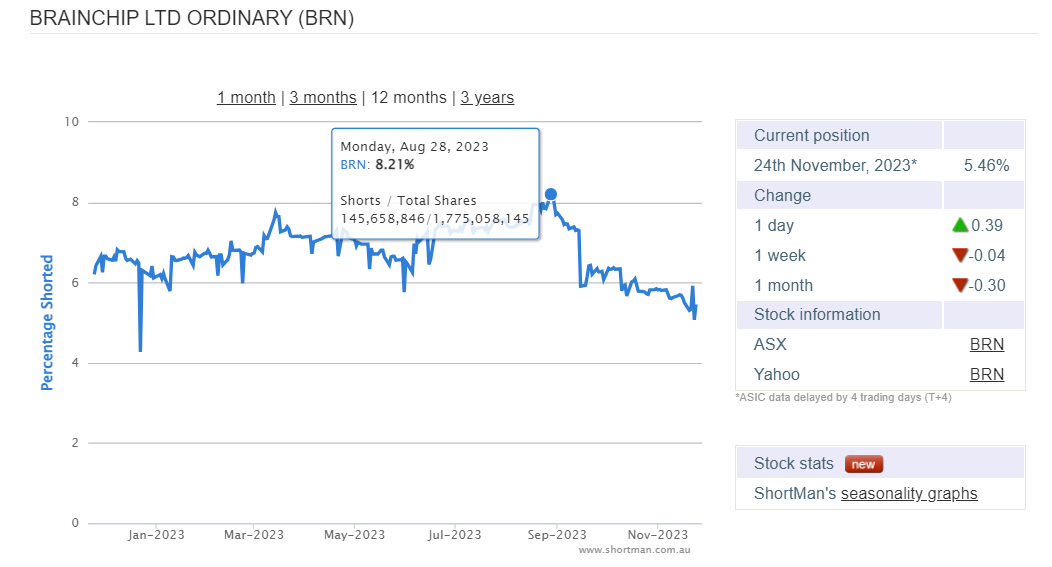Click the Current position table header
The image size is (1052, 567).
click(811, 135)
